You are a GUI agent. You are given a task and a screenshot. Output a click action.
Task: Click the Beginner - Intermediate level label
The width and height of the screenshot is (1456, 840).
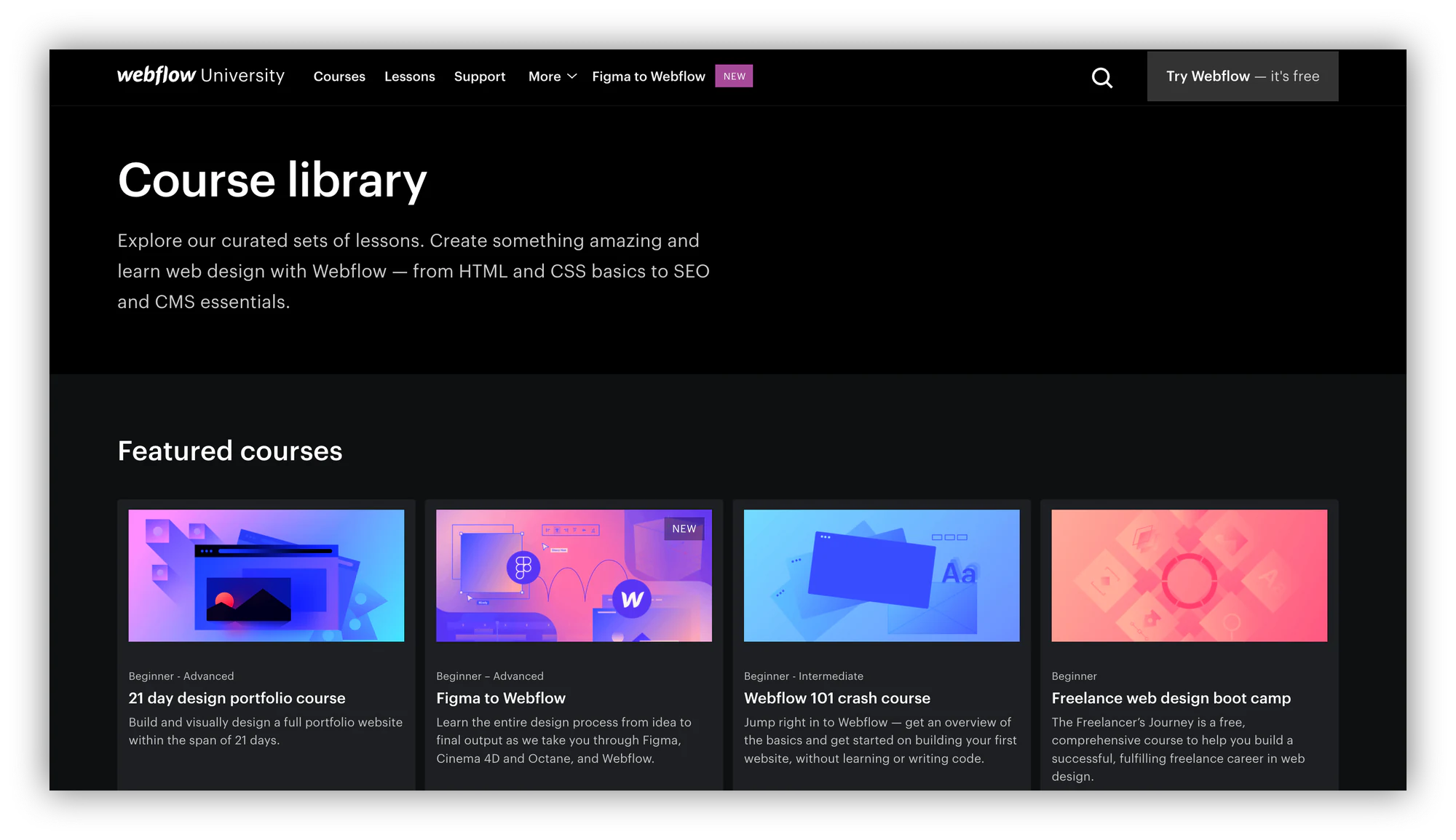pyautogui.click(x=804, y=676)
